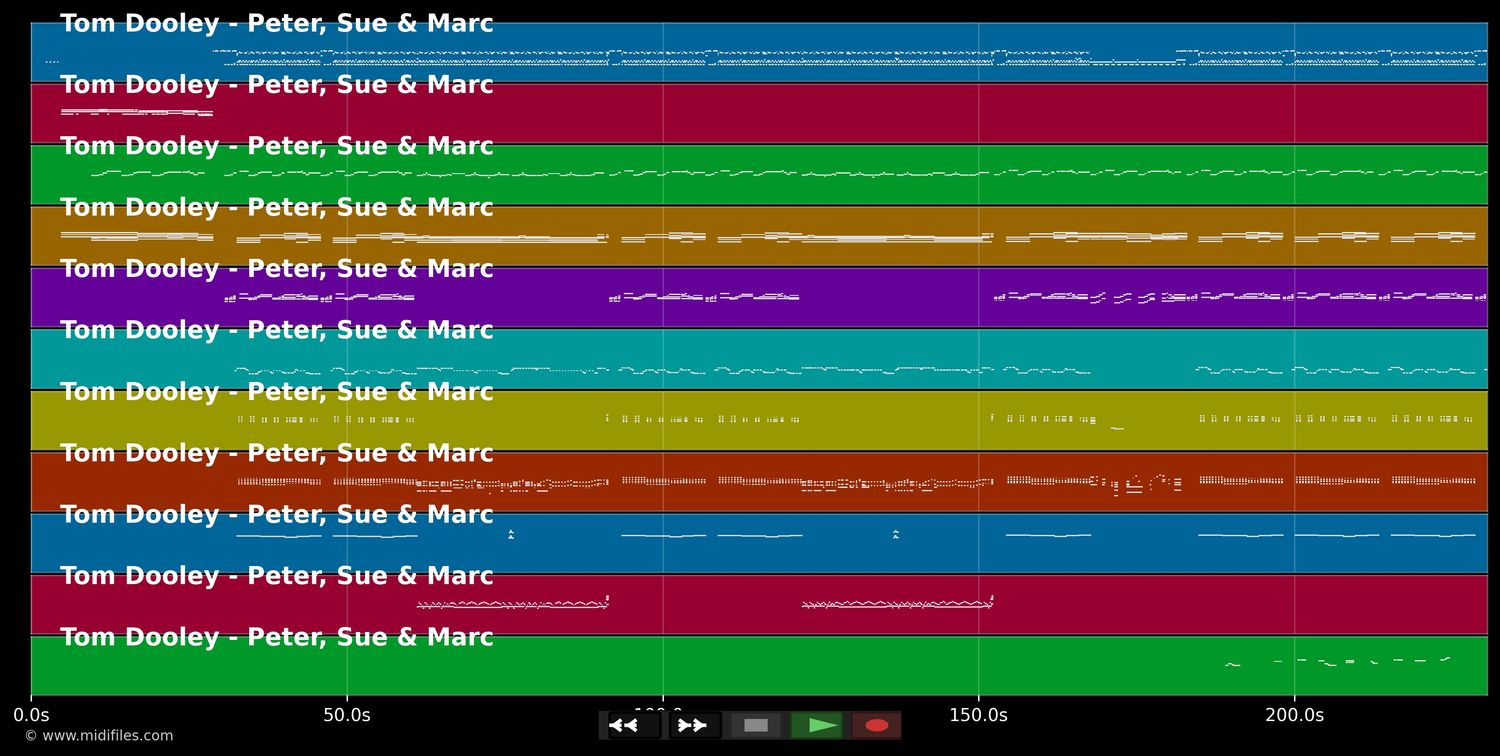Select the orange track's Tom Dooley label

point(277,208)
